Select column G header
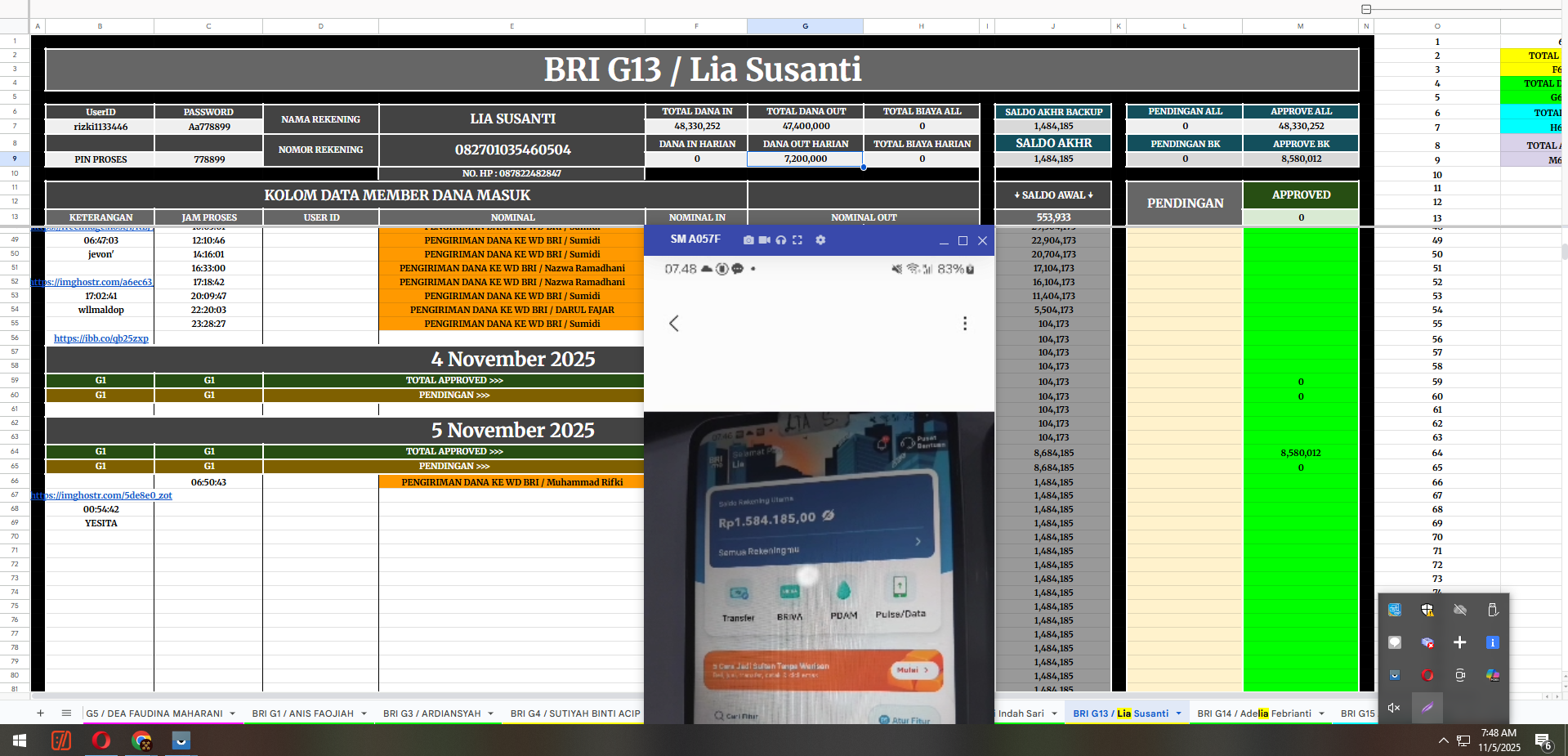The height and width of the screenshot is (756, 1568). point(806,26)
